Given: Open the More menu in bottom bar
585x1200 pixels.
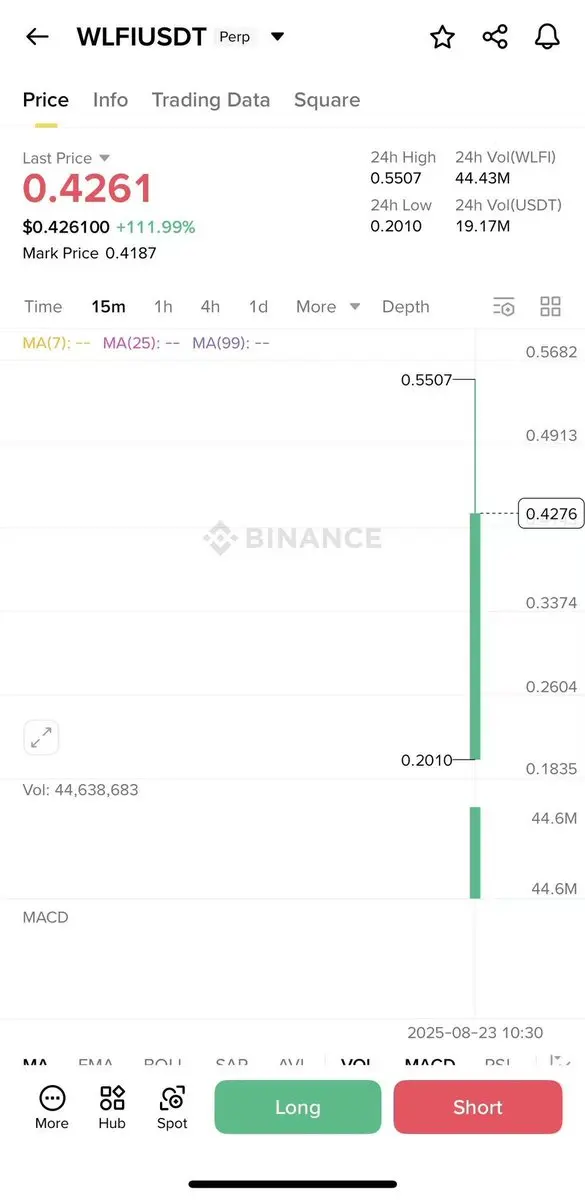Looking at the screenshot, I should (52, 1107).
